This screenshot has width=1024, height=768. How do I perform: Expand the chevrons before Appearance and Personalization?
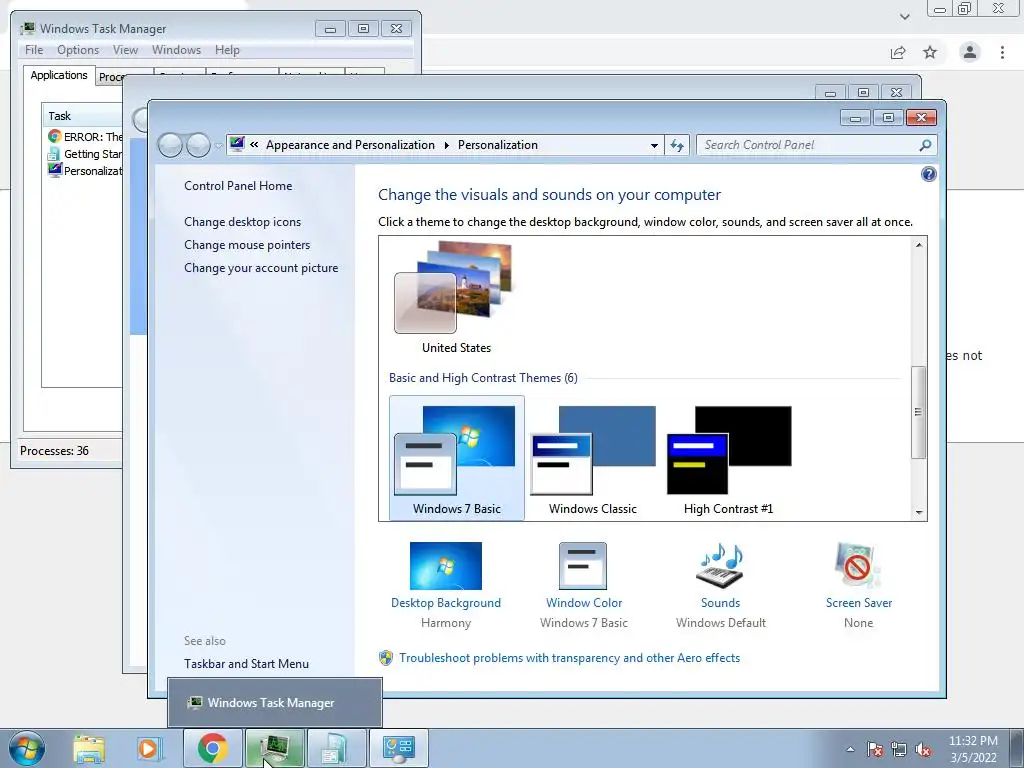[x=254, y=145]
